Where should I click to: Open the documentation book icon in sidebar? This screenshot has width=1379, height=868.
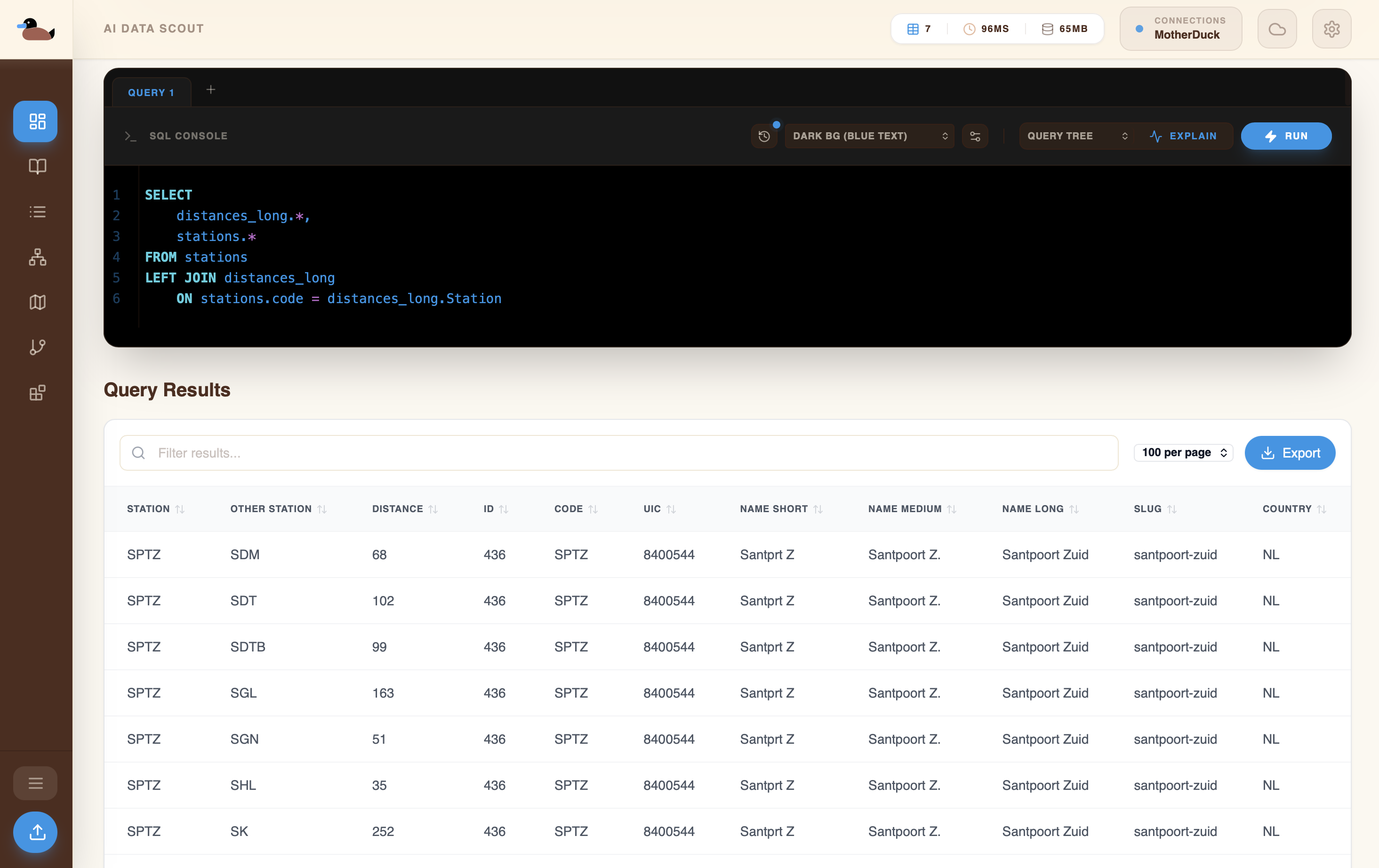[x=37, y=166]
